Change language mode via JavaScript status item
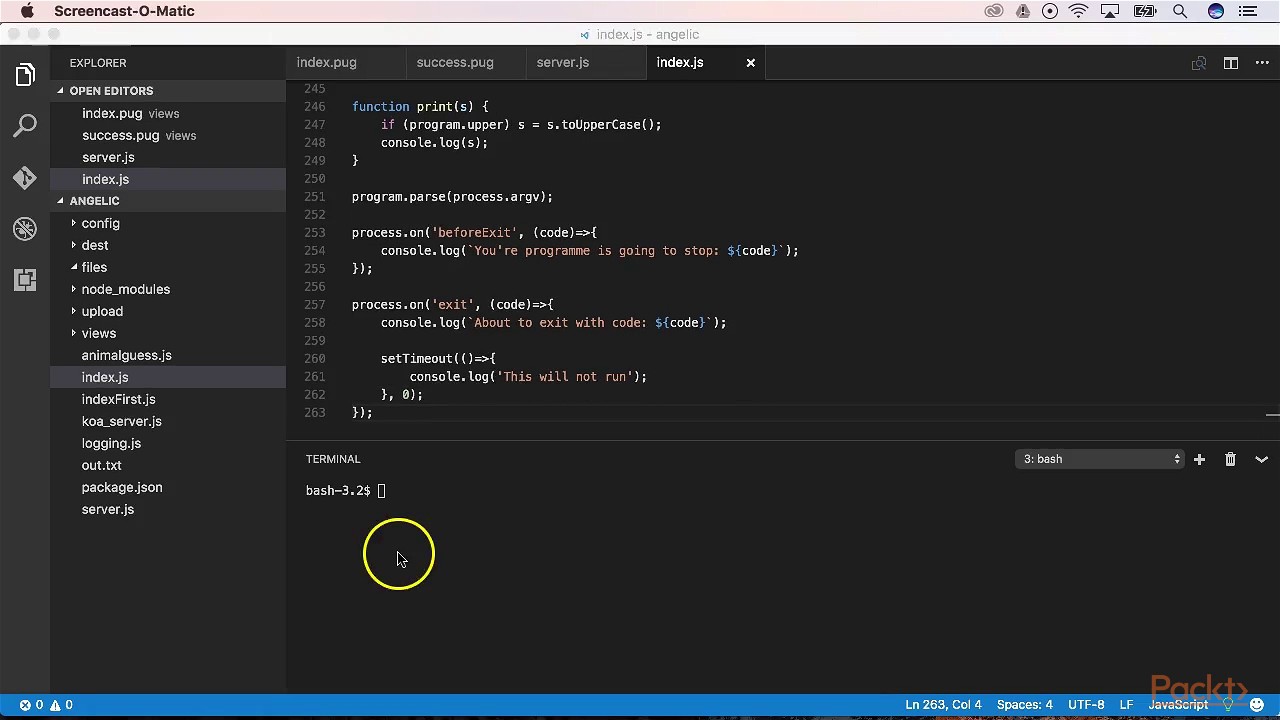 (x=1178, y=705)
